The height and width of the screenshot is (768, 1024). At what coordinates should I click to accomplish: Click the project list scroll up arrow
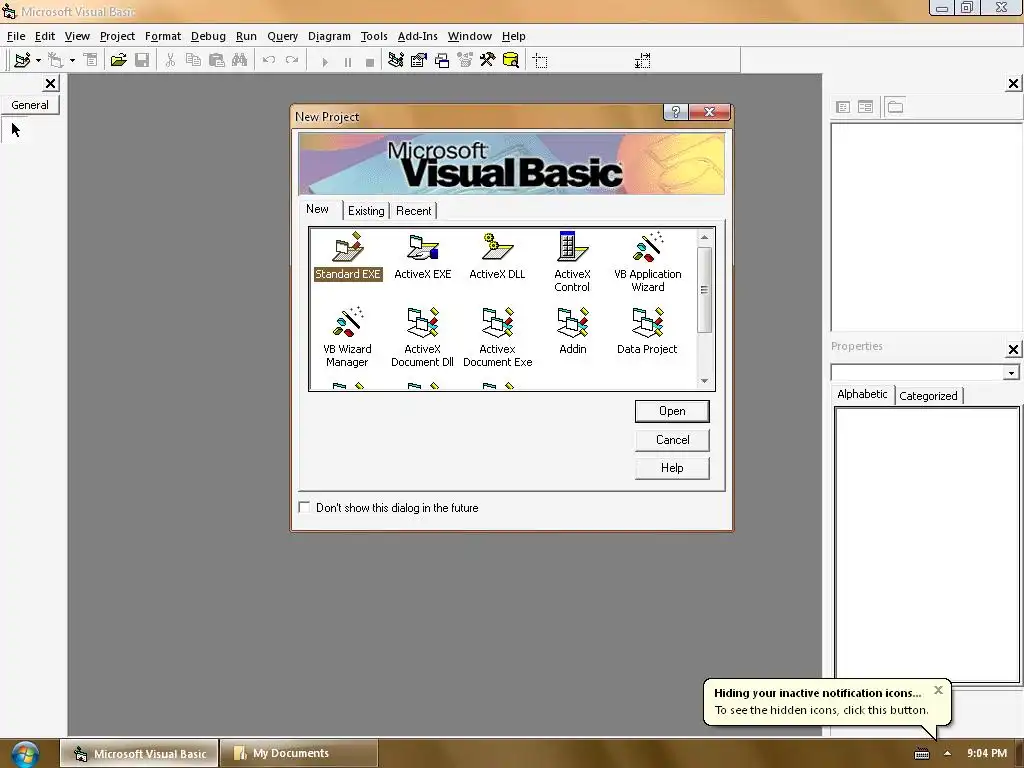pyautogui.click(x=704, y=237)
